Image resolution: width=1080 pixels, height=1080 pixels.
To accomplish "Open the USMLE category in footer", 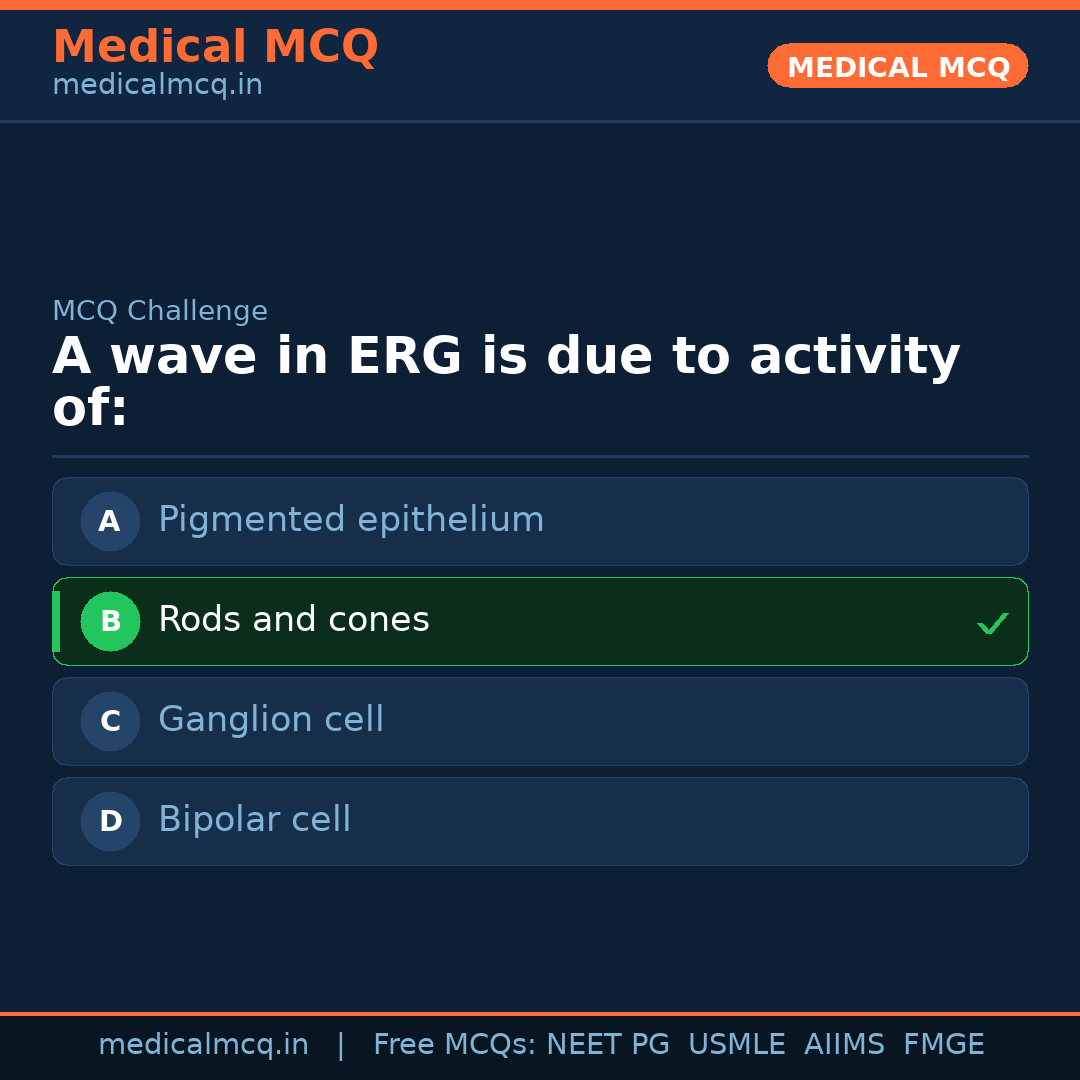I will (x=737, y=1043).
